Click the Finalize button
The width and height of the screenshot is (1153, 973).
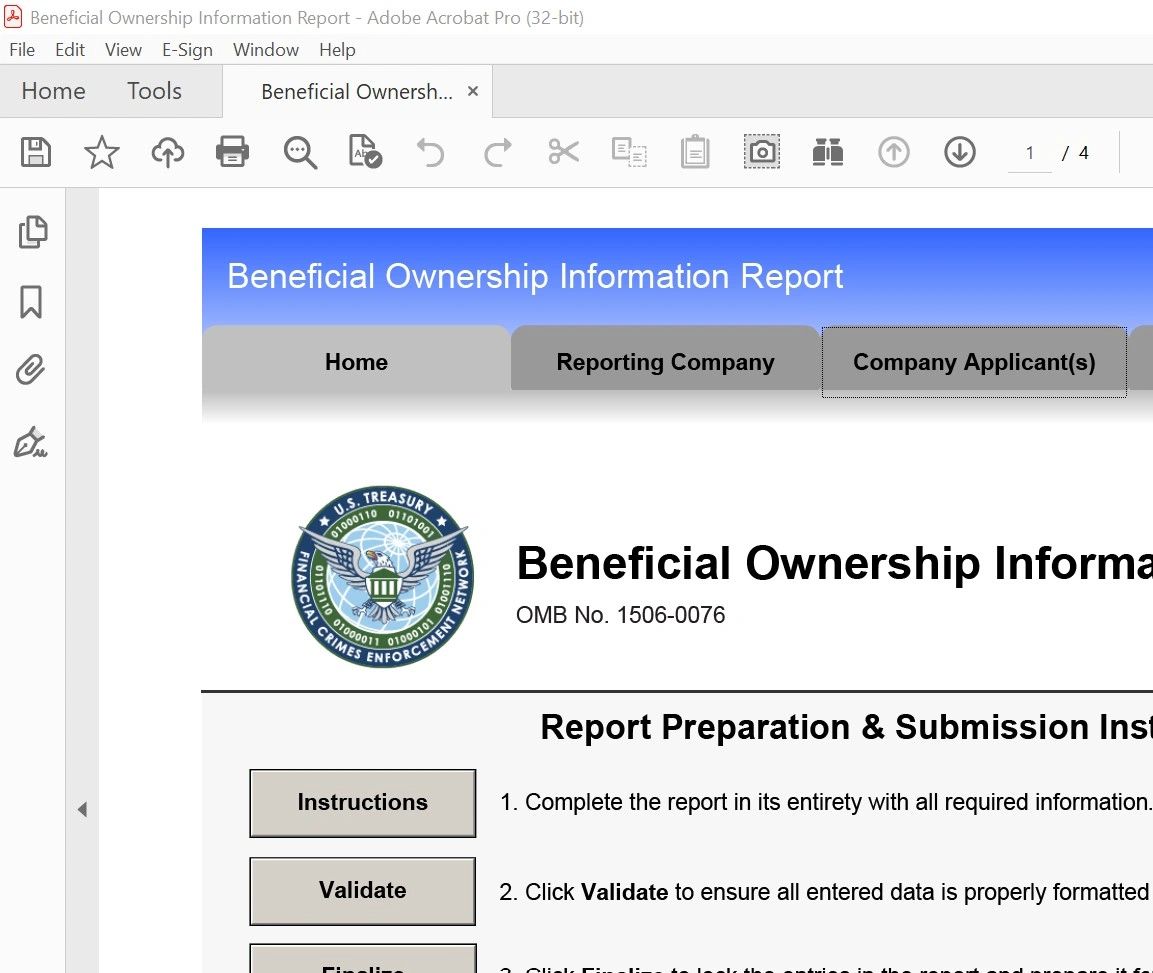click(363, 960)
